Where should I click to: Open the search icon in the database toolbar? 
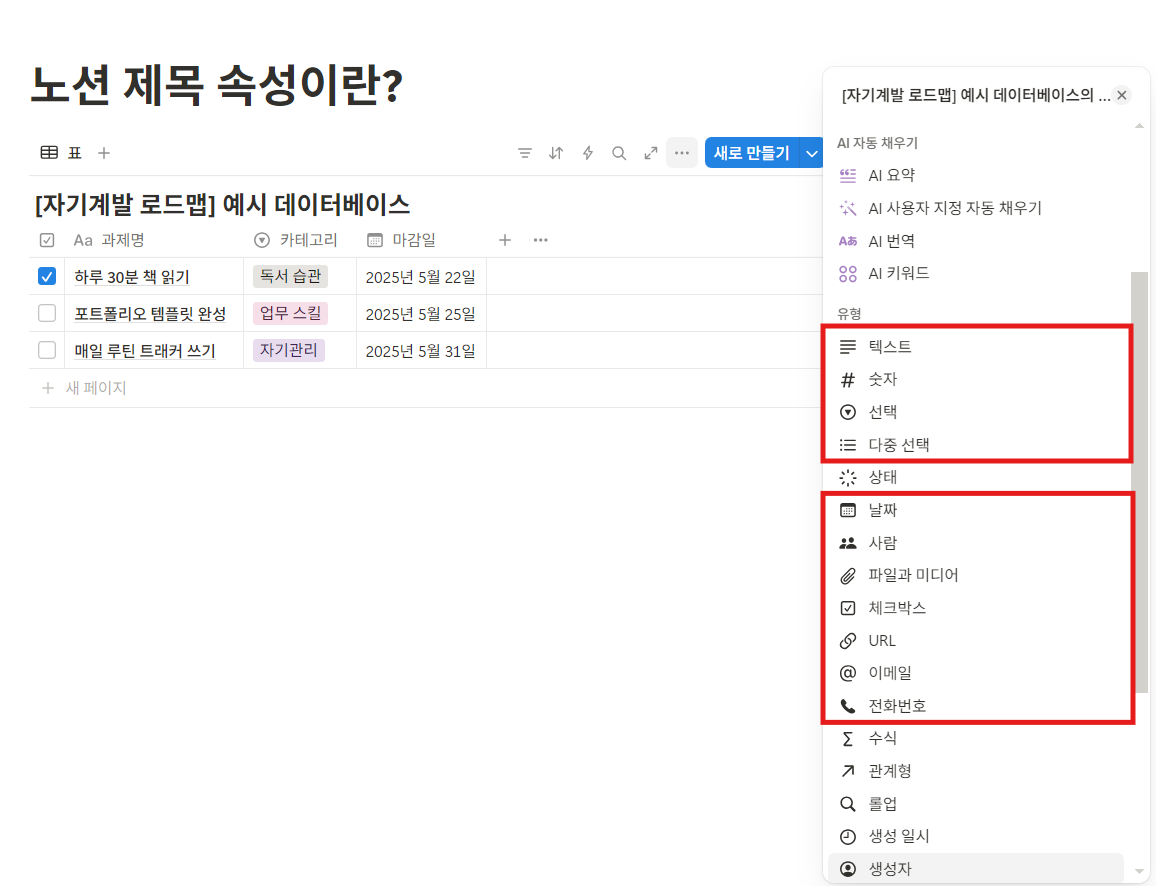(x=619, y=152)
